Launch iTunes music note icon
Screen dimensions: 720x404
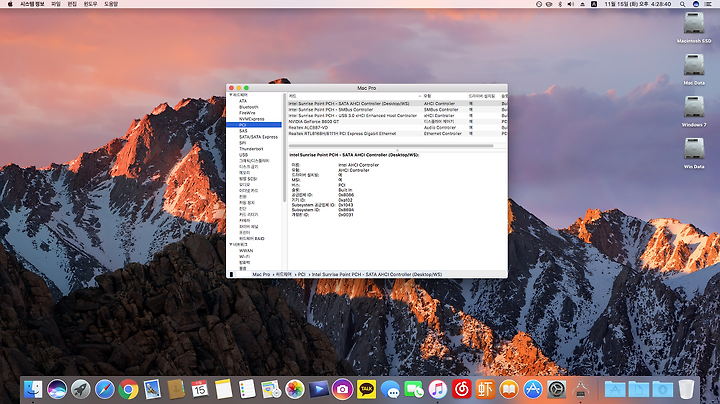(x=438, y=389)
